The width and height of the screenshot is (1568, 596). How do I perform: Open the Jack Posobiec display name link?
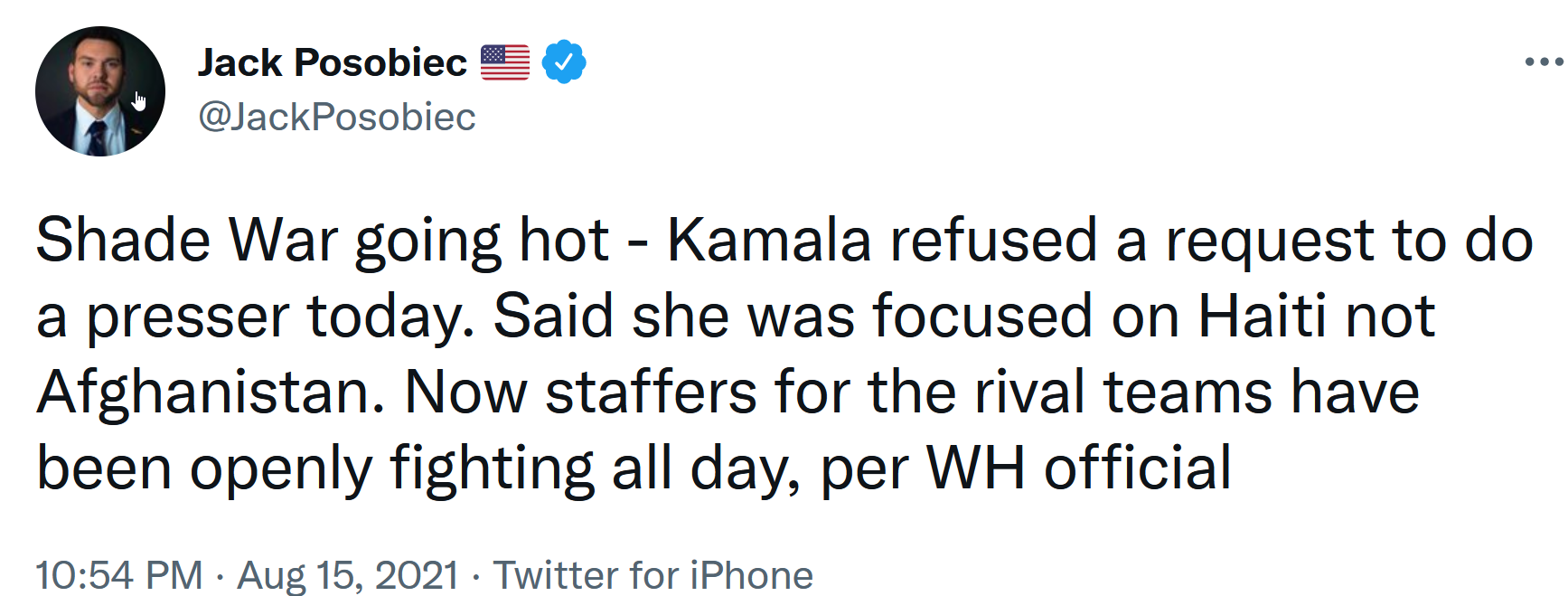[333, 62]
